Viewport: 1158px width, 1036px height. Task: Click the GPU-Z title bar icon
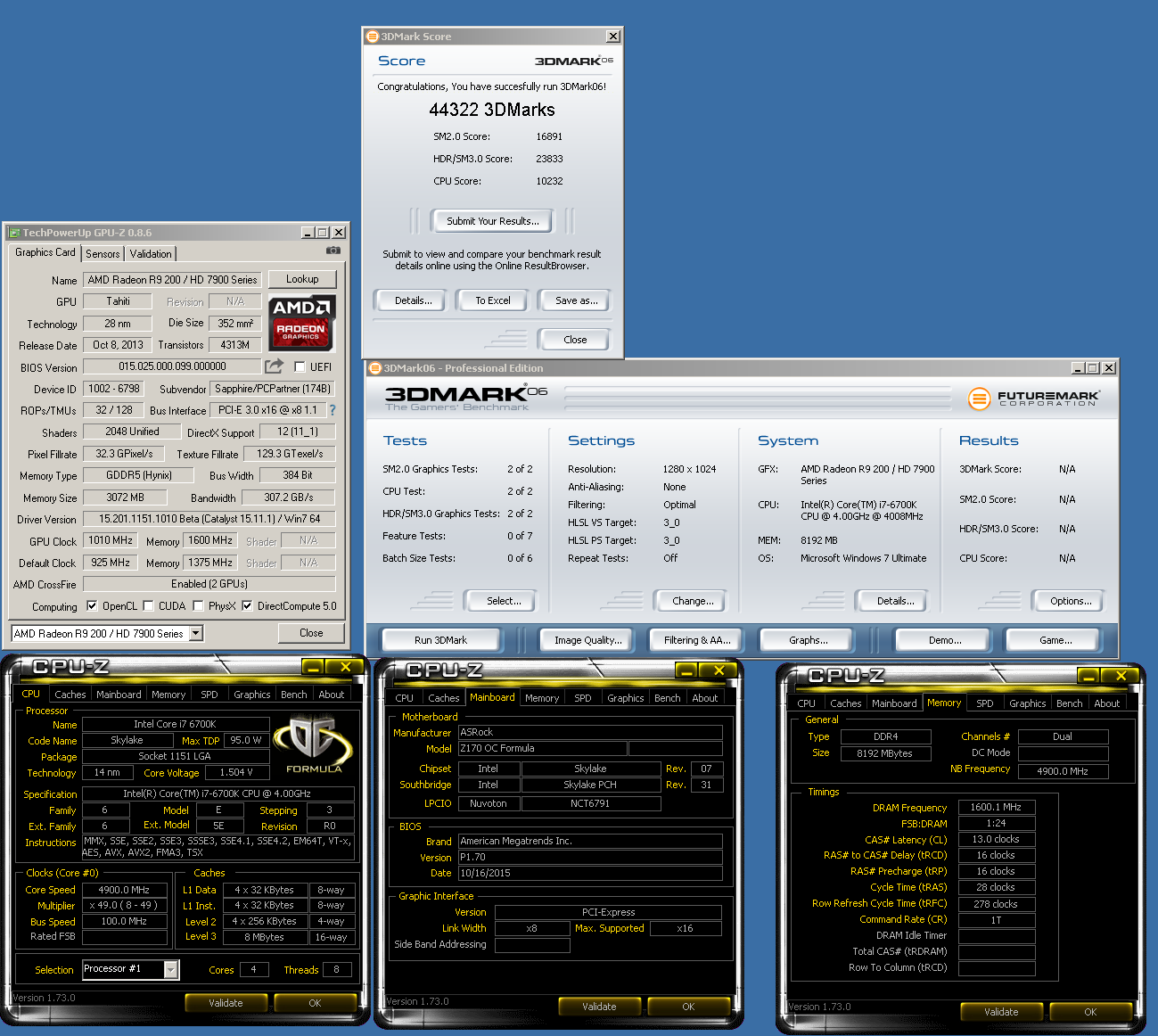click(x=14, y=233)
